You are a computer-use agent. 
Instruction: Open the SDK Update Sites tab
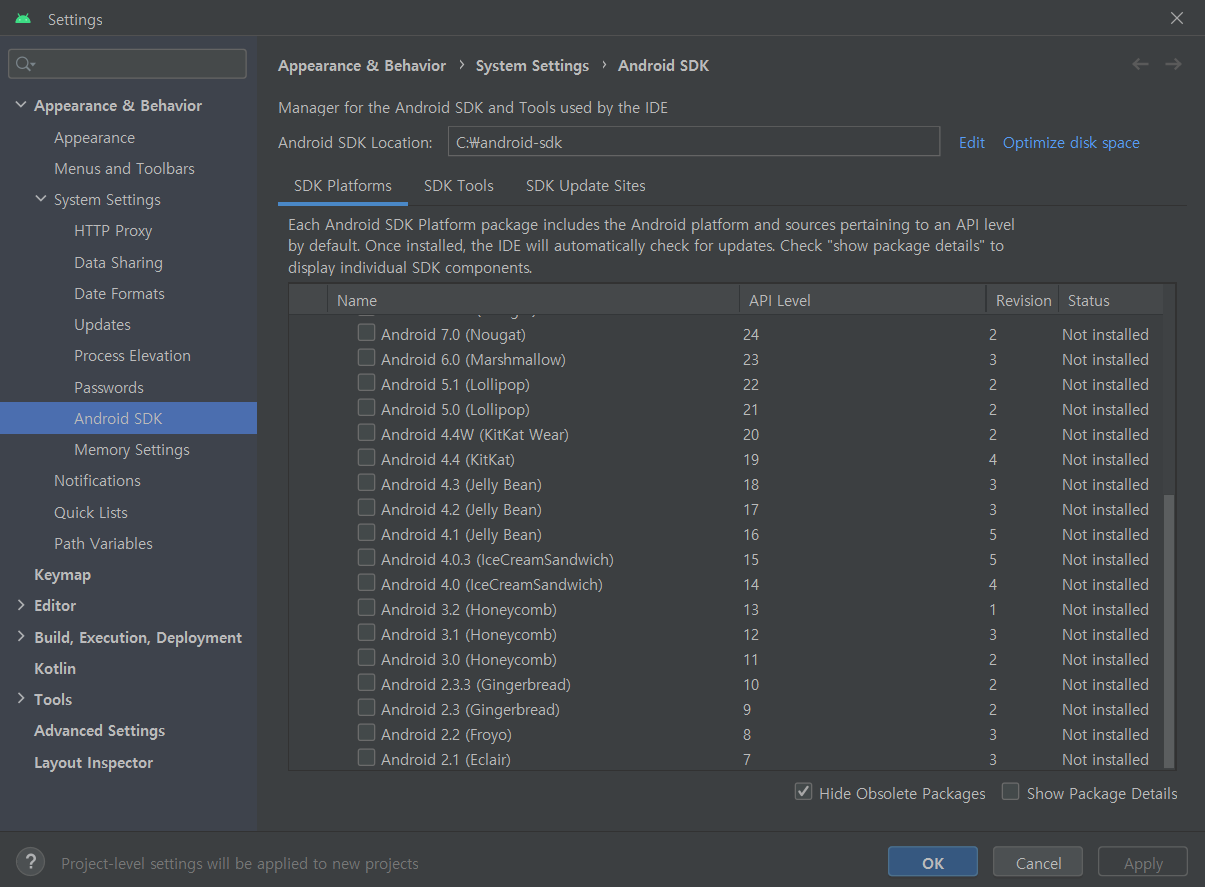coord(586,186)
